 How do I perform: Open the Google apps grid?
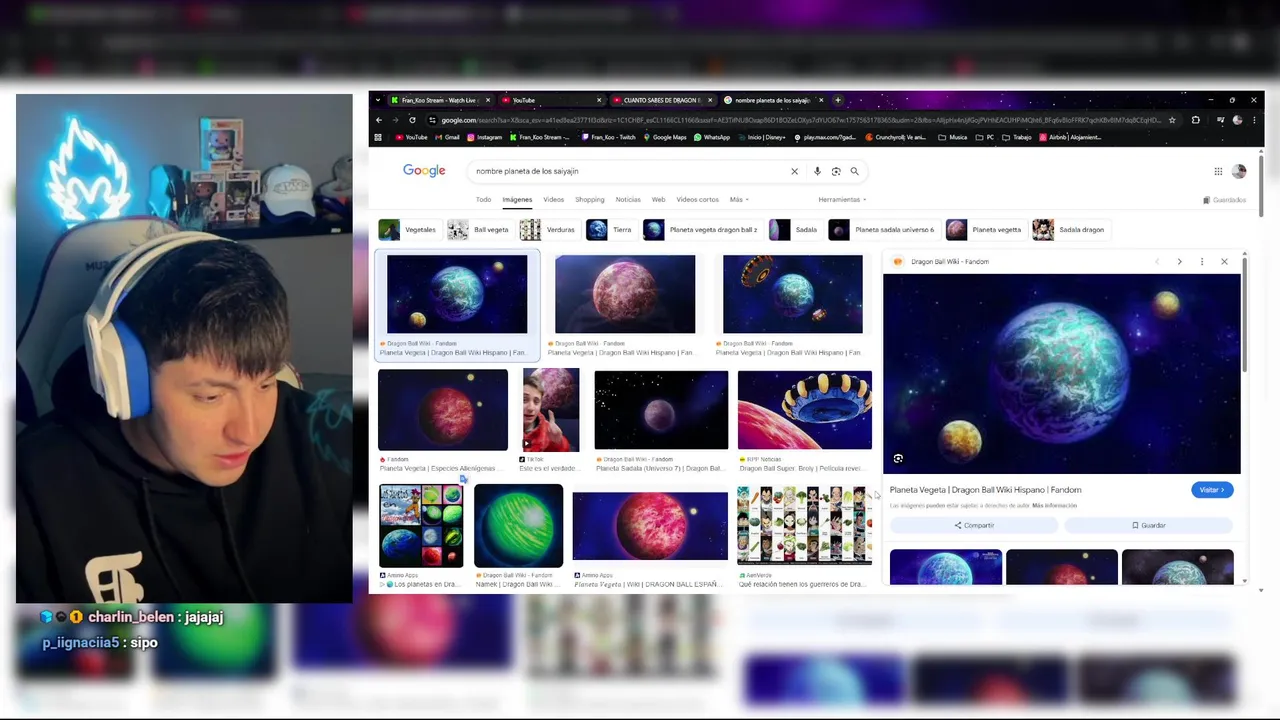point(1218,171)
